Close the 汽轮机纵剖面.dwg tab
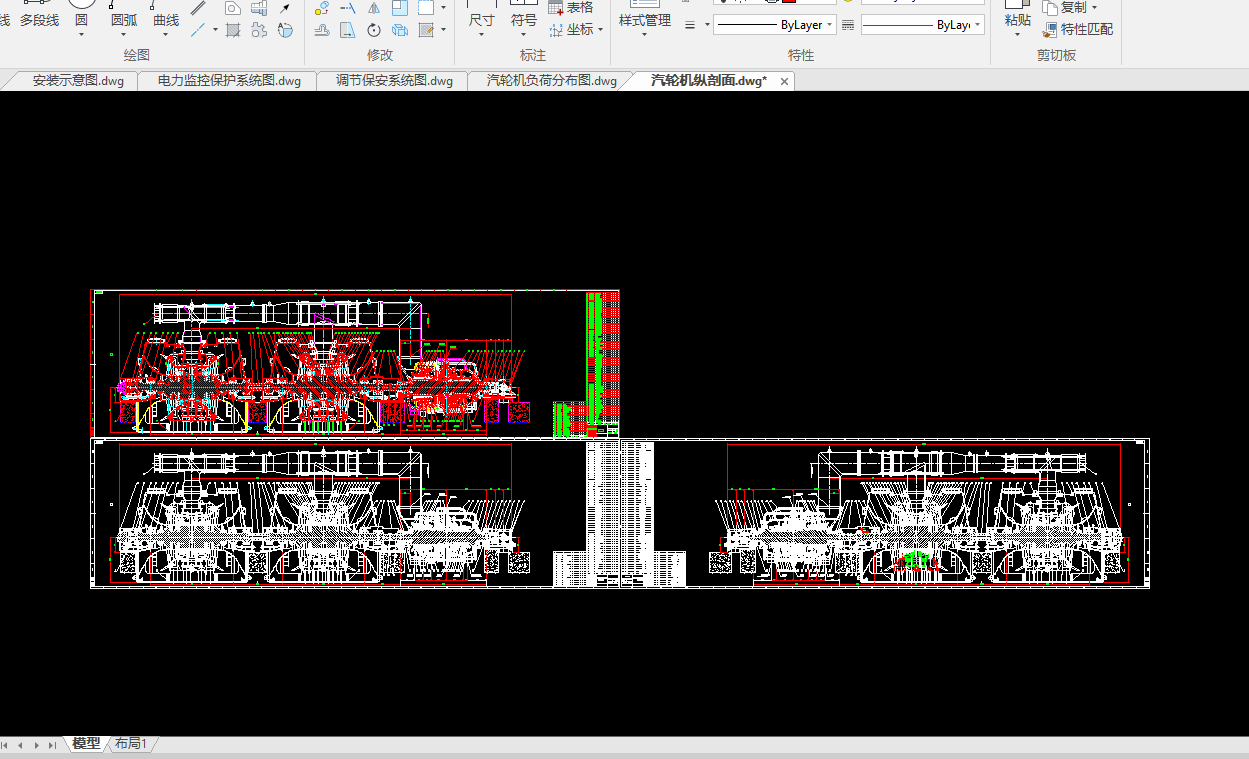The width and height of the screenshot is (1249, 759). 784,82
